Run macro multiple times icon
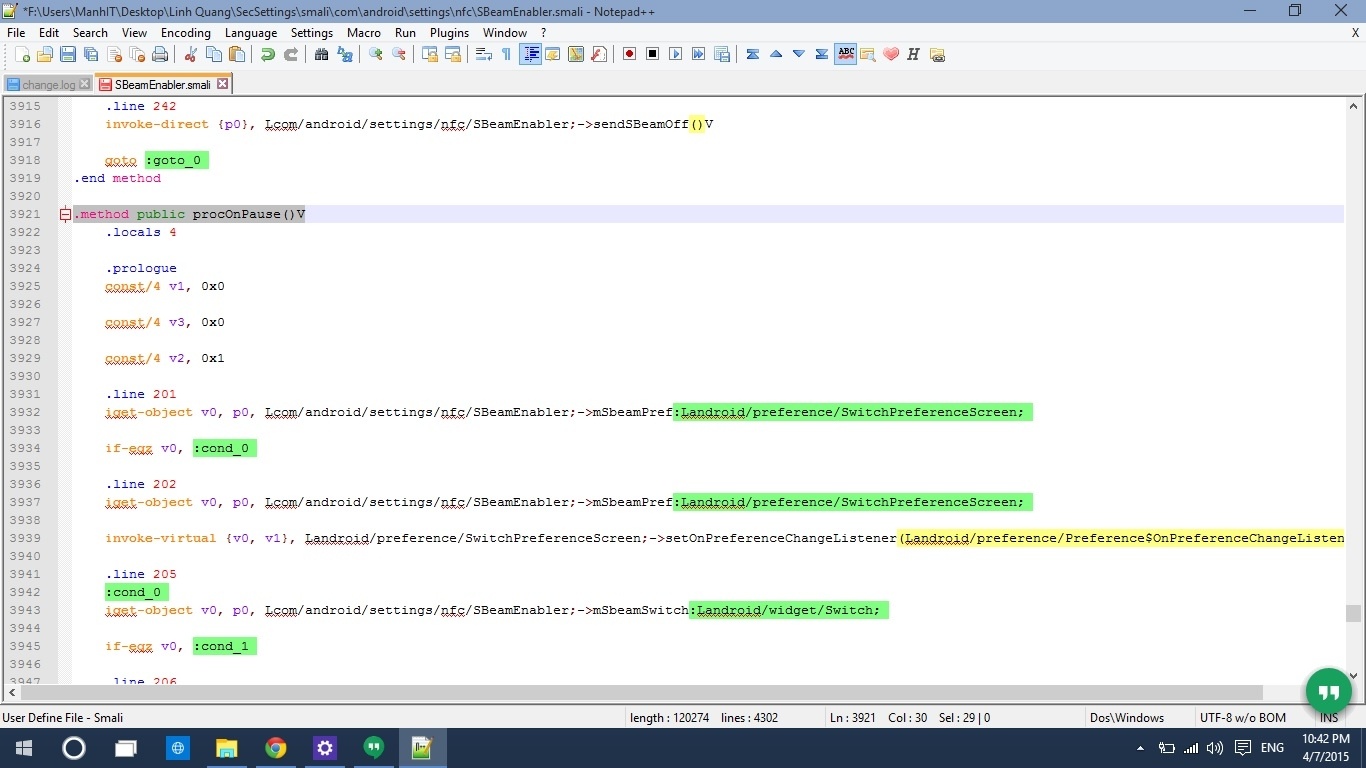Image resolution: width=1366 pixels, height=768 pixels. [698, 54]
